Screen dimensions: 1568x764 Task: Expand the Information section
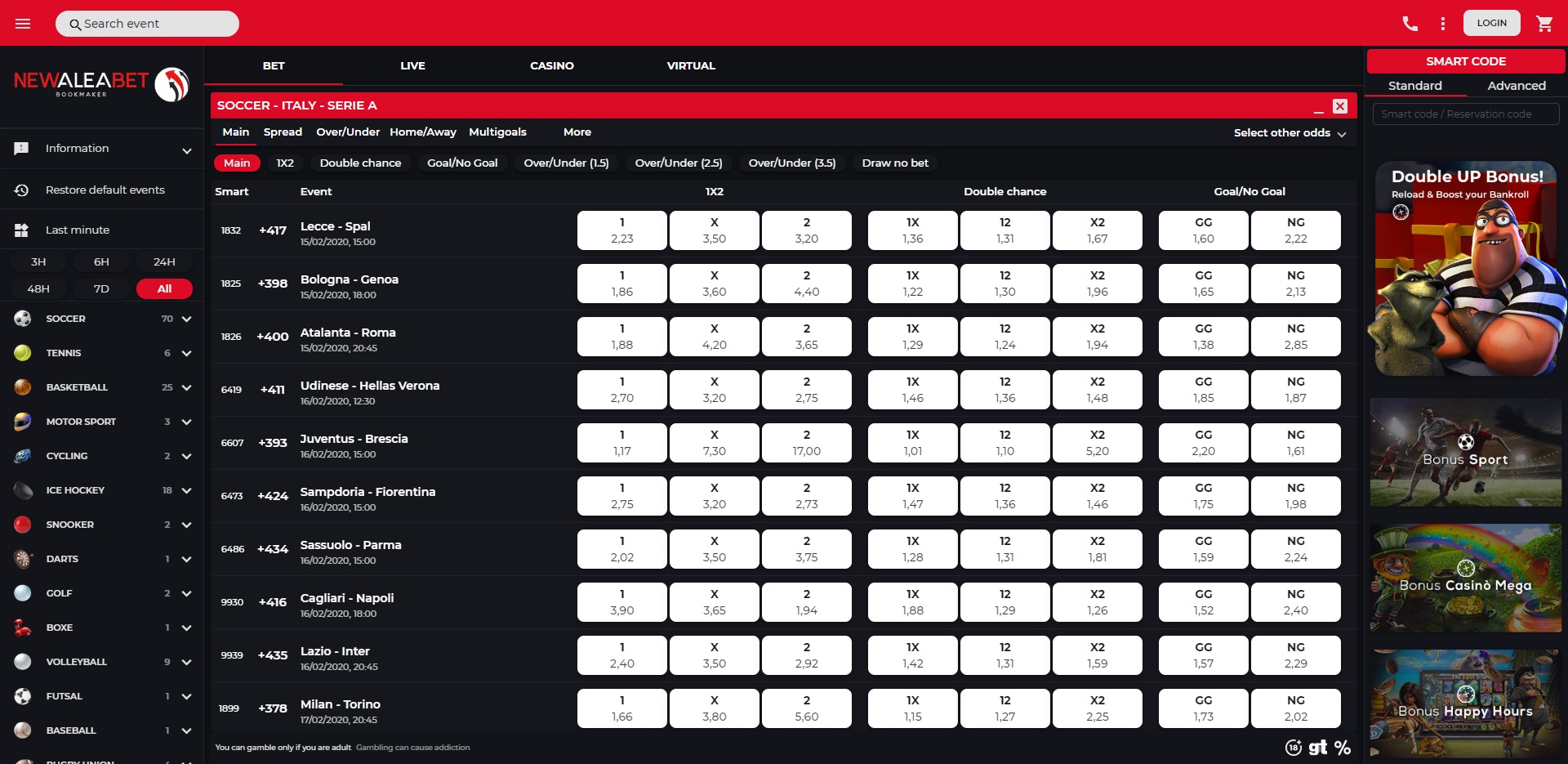[x=187, y=150]
